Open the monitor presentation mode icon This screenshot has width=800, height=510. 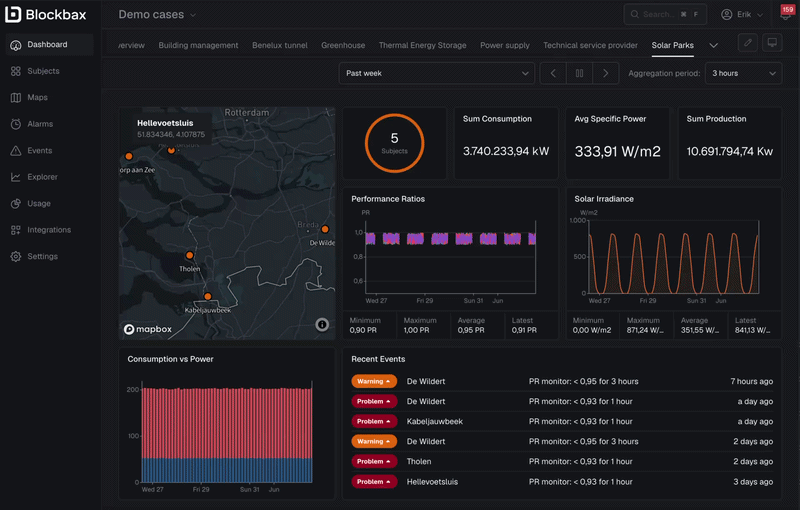coord(772,43)
